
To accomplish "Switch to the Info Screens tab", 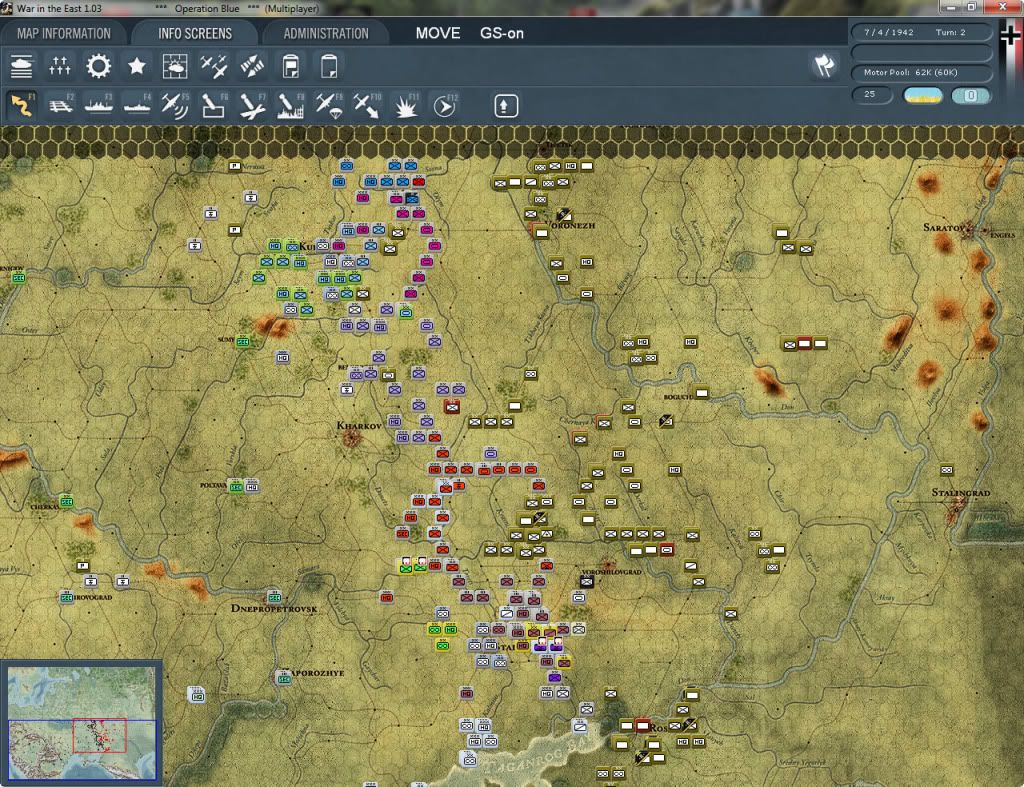I will (195, 33).
